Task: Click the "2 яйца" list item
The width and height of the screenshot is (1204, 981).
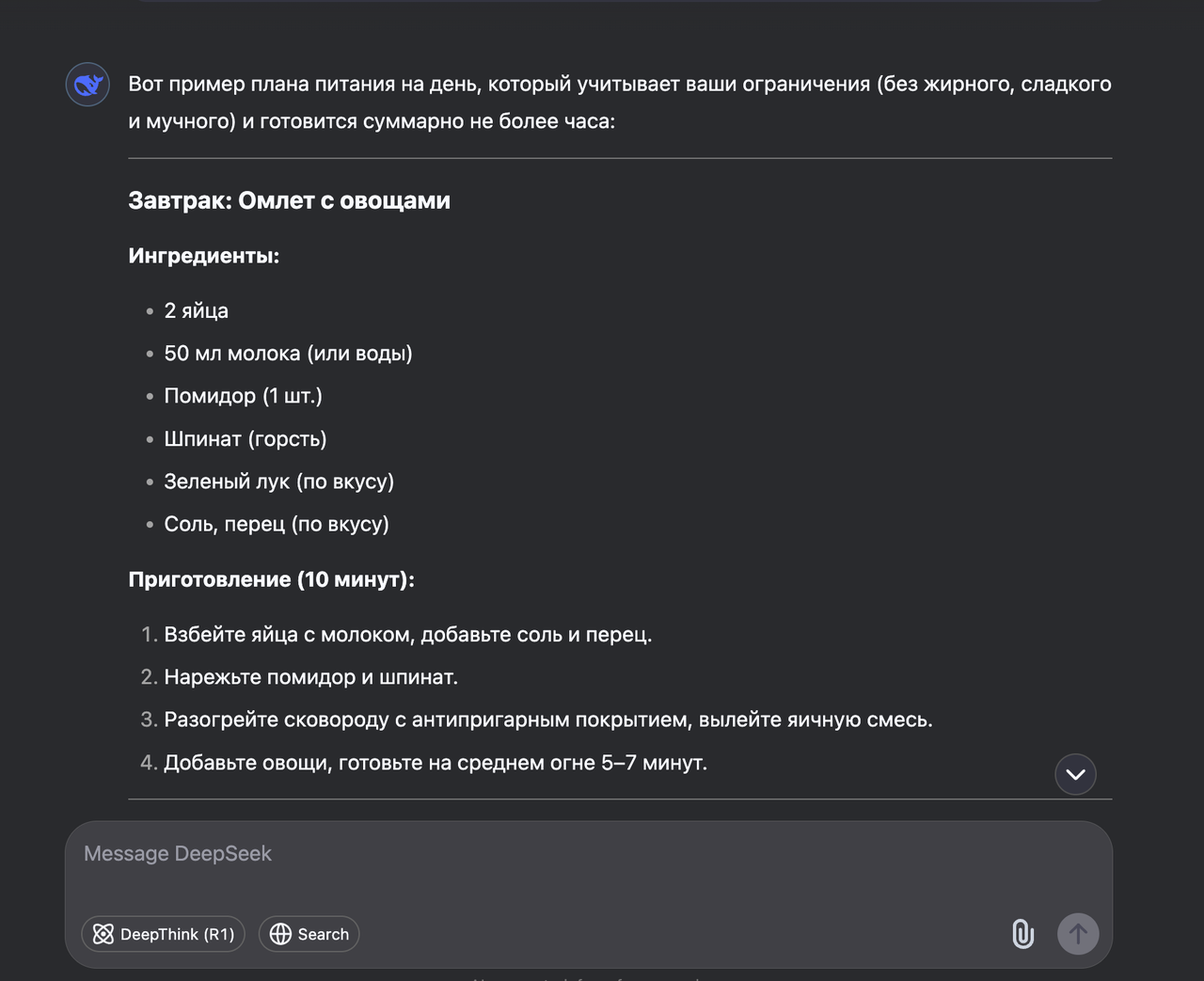Action: [x=196, y=310]
